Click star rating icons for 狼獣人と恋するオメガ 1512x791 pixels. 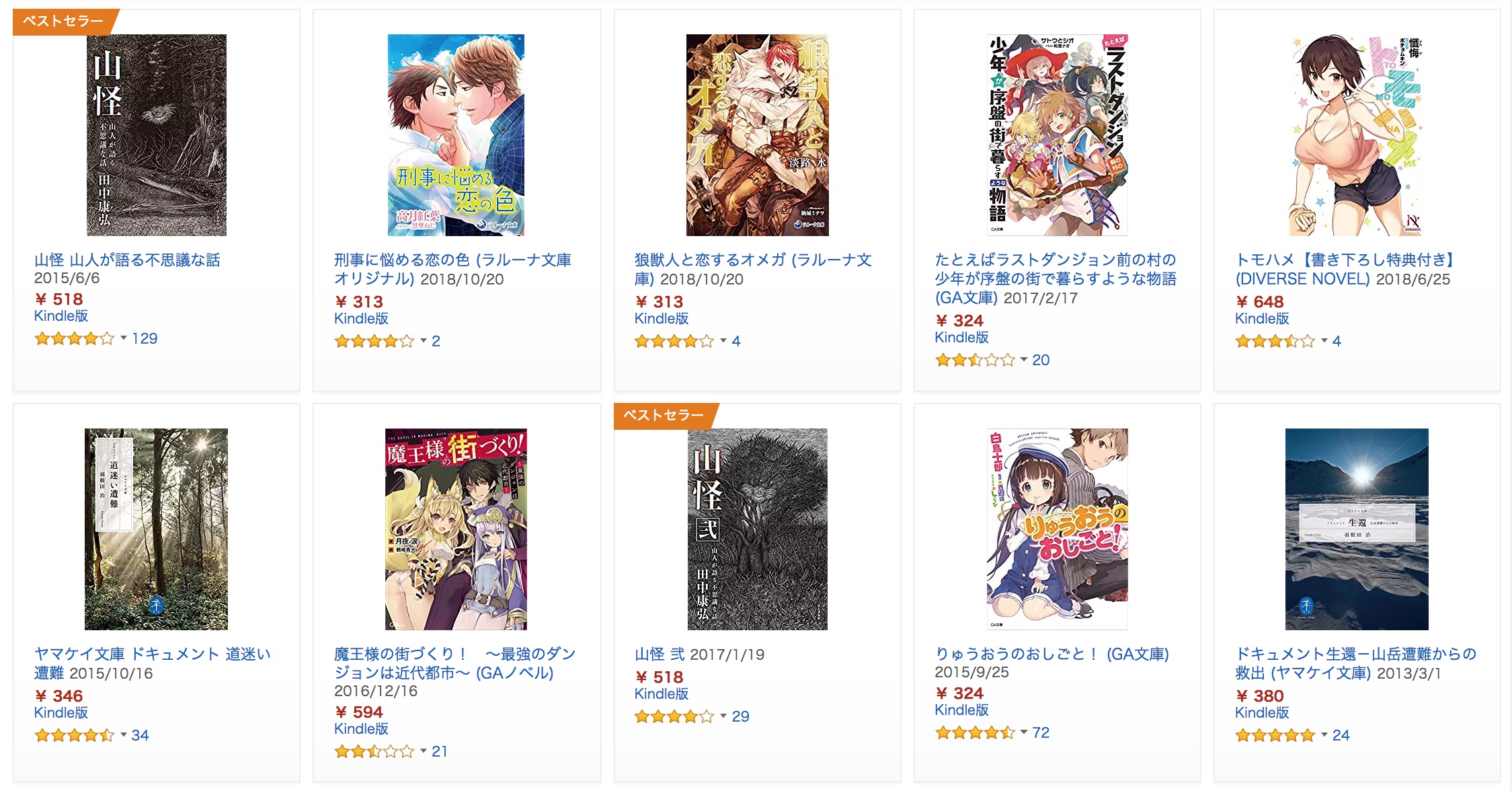pos(674,341)
